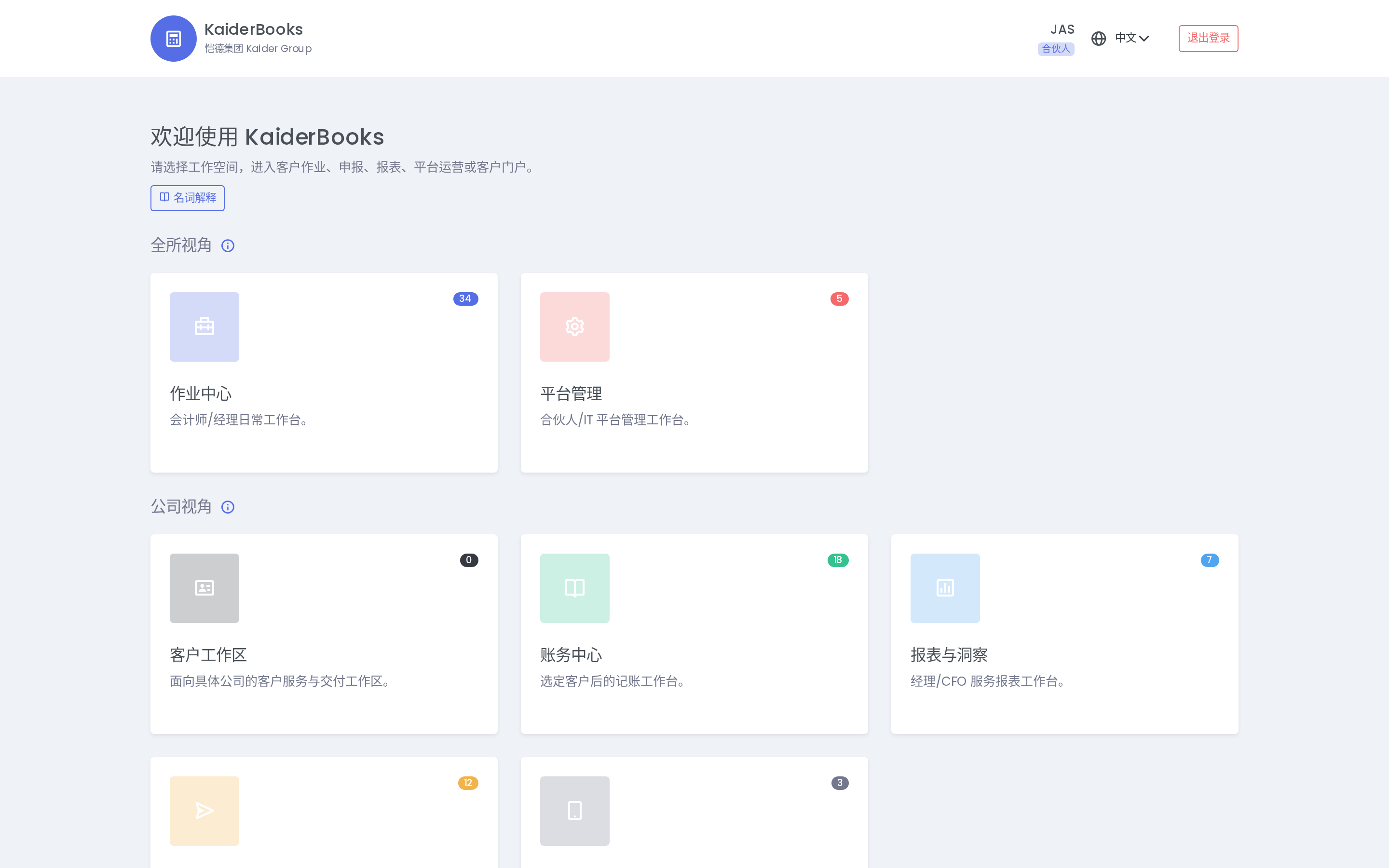1389x868 pixels.
Task: Click the 合伙人 role tag
Action: coord(1056,49)
